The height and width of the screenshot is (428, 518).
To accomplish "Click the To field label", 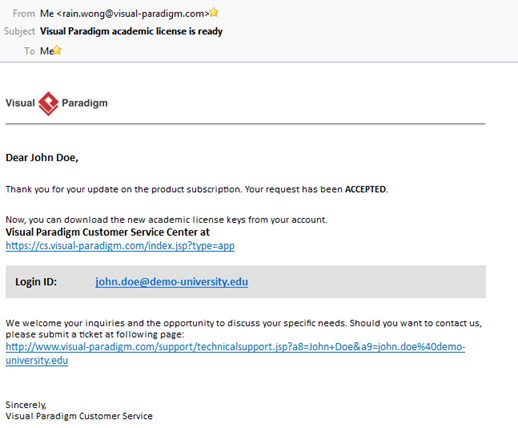I will coord(29,51).
